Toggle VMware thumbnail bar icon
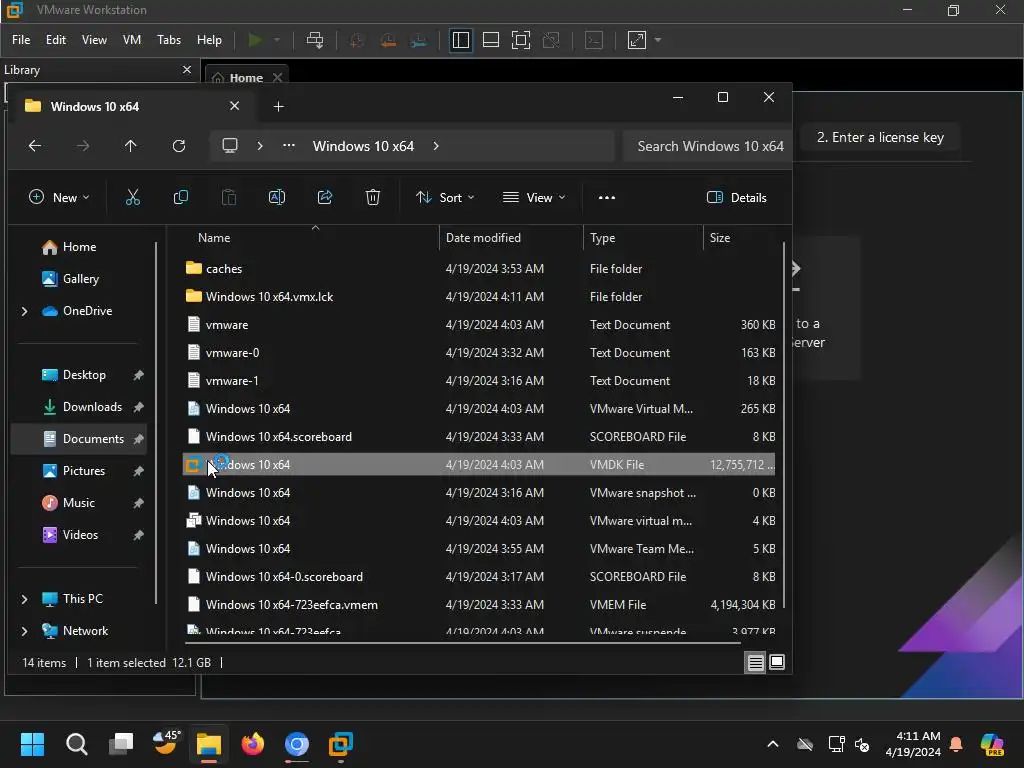This screenshot has width=1024, height=768. pyautogui.click(x=490, y=40)
